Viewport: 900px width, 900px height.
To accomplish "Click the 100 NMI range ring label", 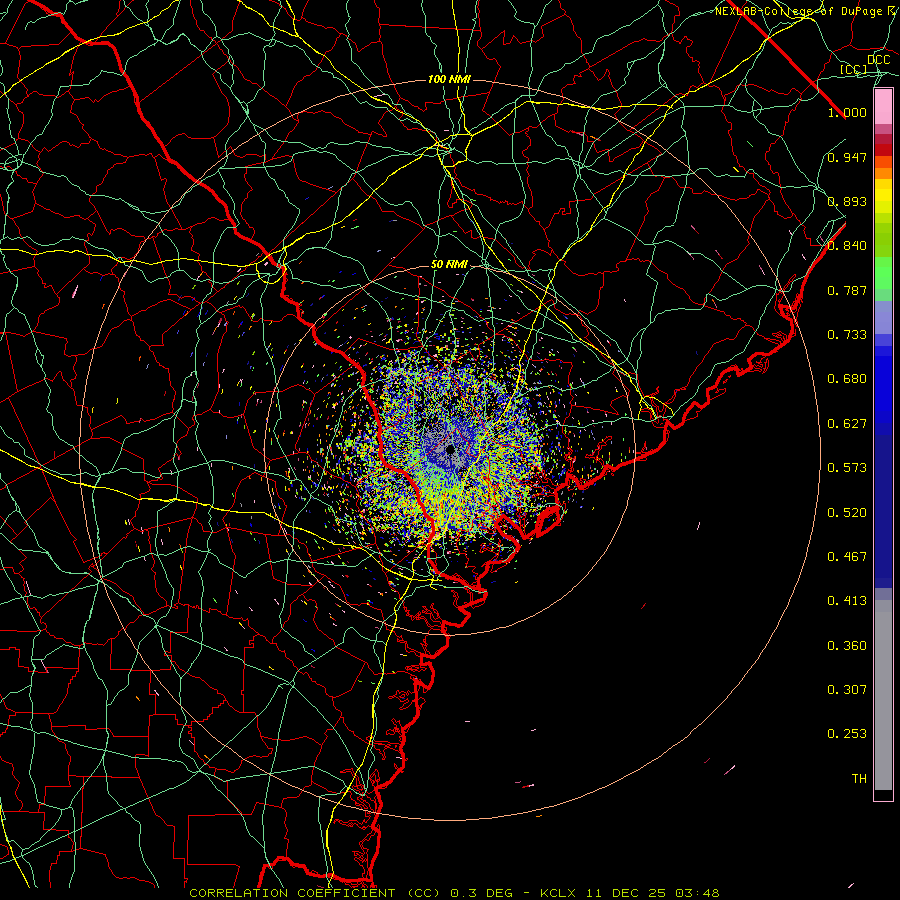I will tap(449, 79).
